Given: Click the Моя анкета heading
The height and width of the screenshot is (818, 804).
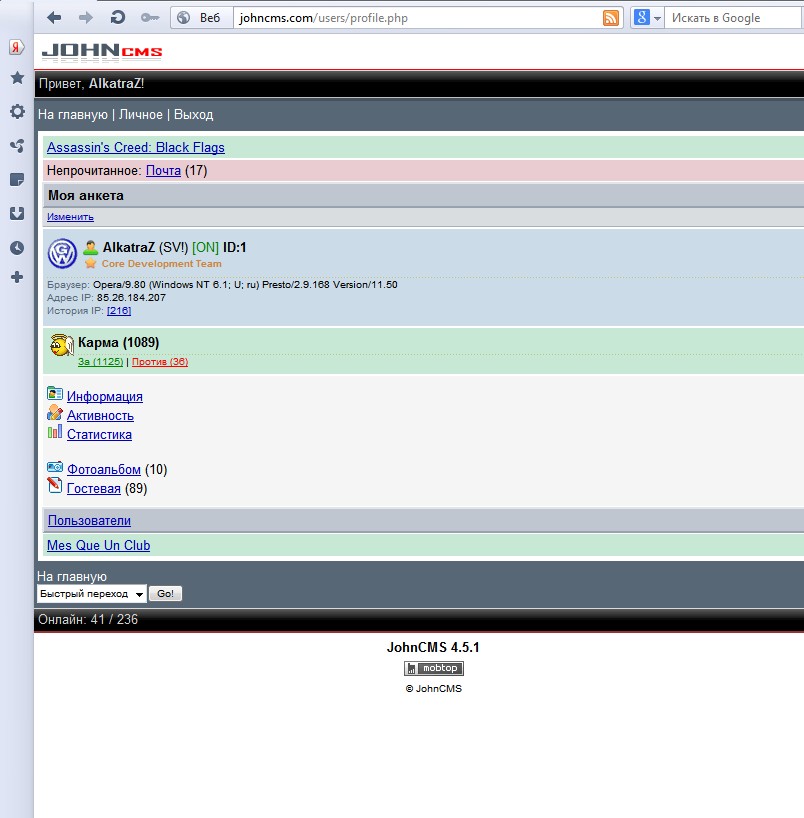Looking at the screenshot, I should (86, 196).
